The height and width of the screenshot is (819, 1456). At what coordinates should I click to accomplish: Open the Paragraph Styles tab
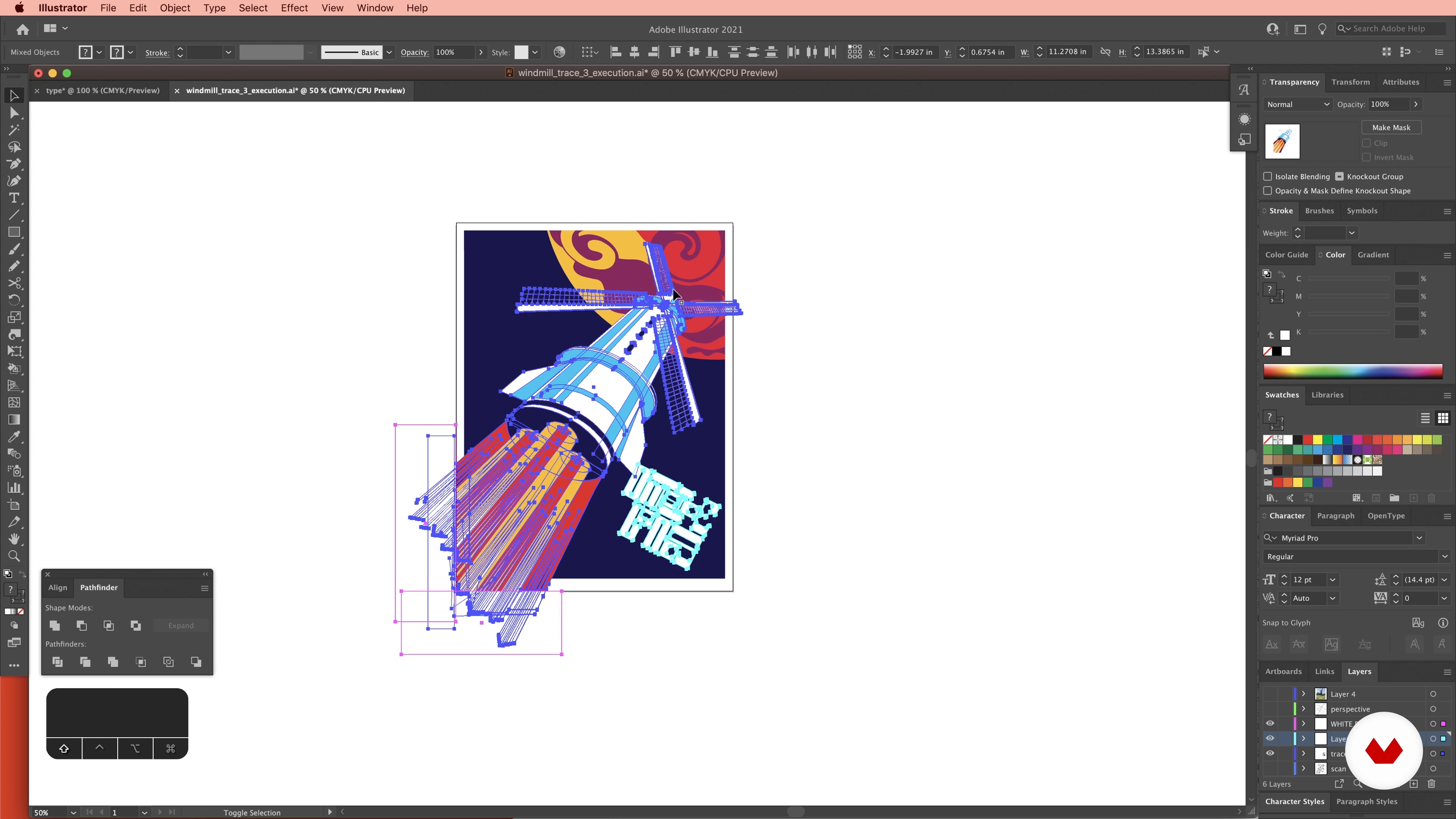pyautogui.click(x=1366, y=801)
